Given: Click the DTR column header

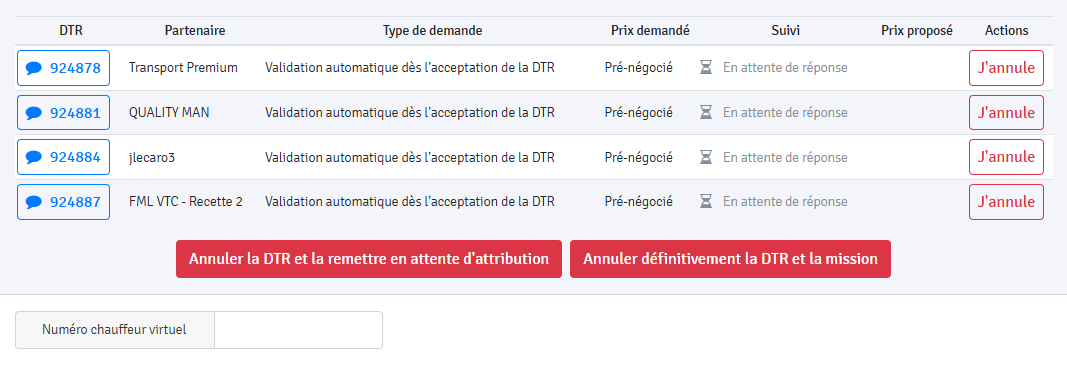Looking at the screenshot, I should pyautogui.click(x=71, y=31).
